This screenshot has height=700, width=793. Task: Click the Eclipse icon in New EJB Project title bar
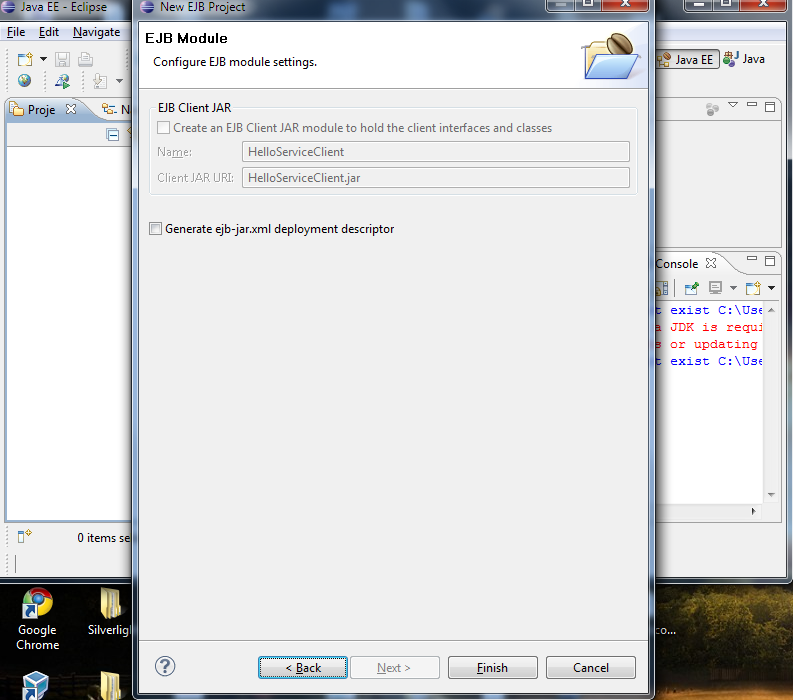tap(147, 7)
